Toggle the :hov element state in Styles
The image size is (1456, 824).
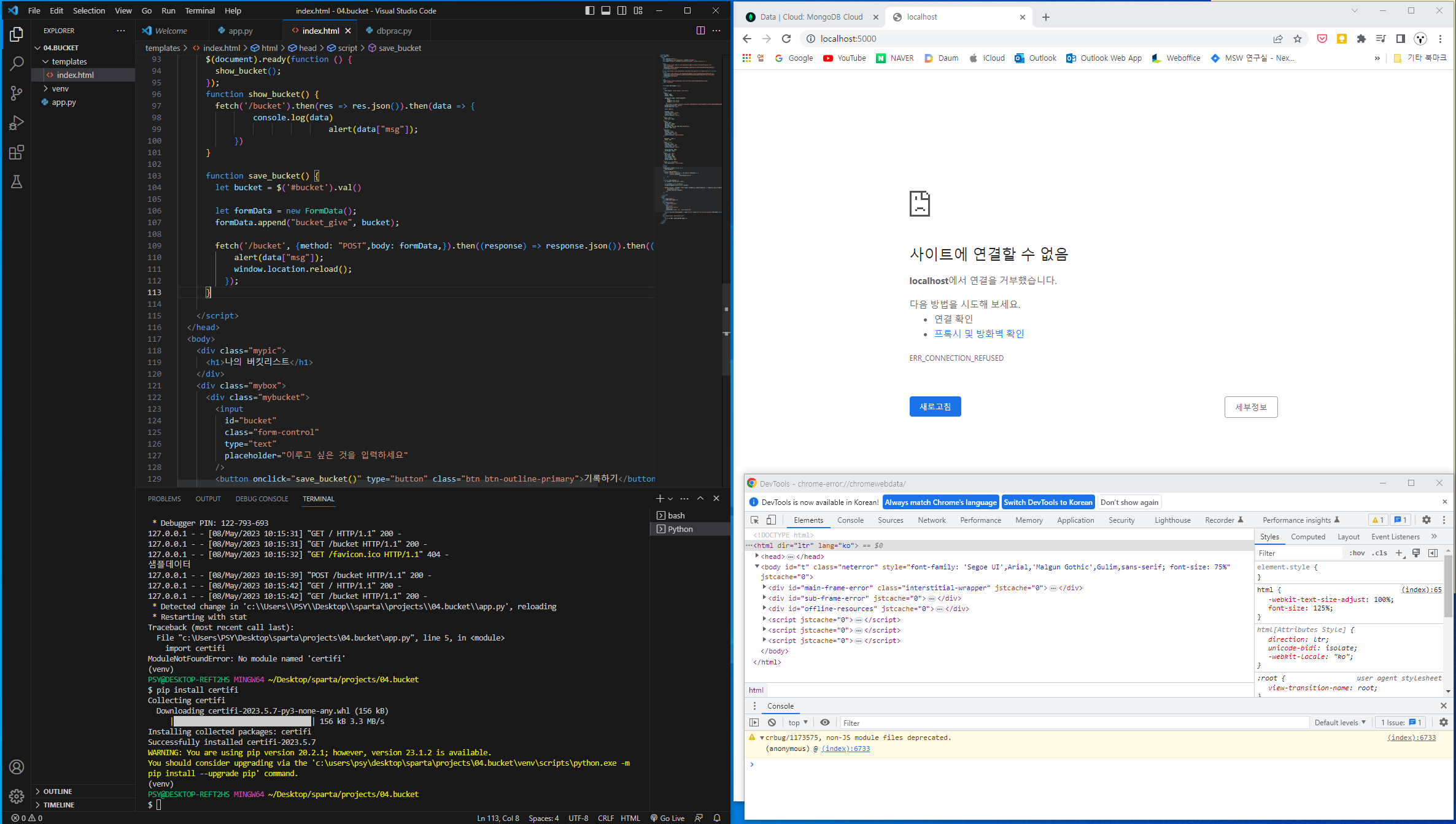[1357, 553]
